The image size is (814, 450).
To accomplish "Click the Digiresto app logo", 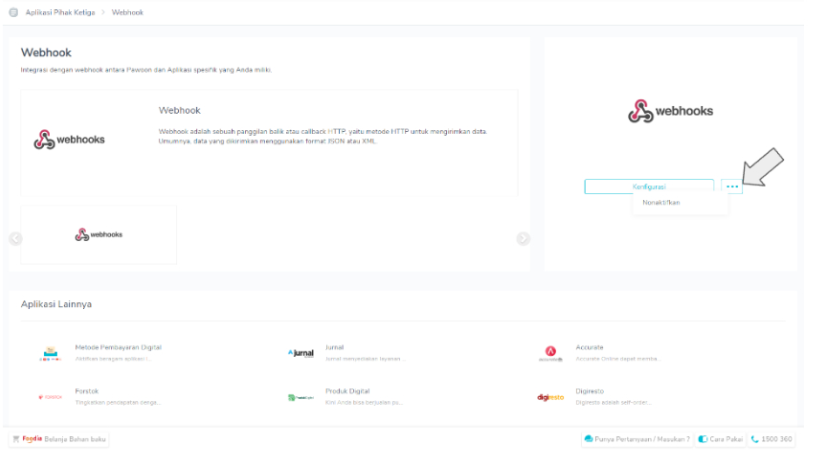I will (550, 397).
